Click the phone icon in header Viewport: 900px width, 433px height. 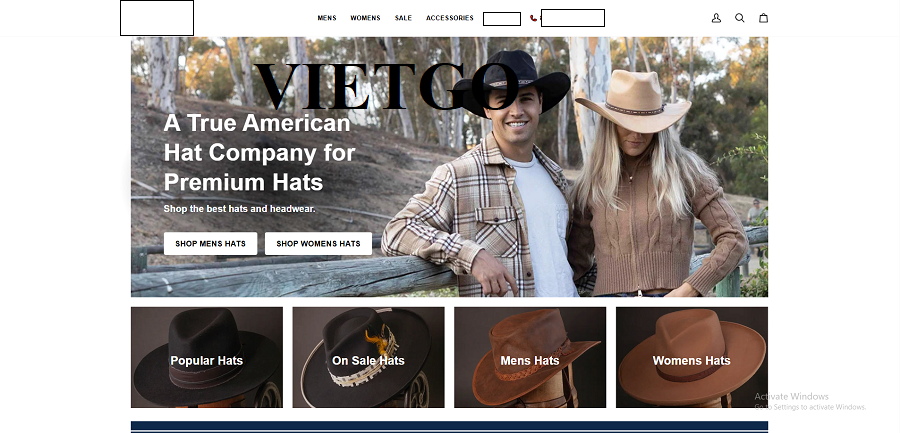(x=533, y=18)
